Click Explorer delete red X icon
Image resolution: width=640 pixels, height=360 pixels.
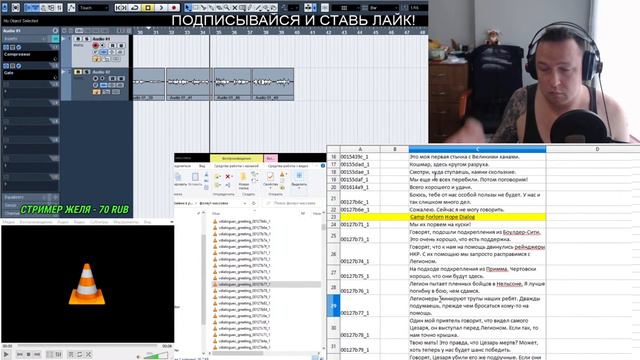(x=229, y=177)
